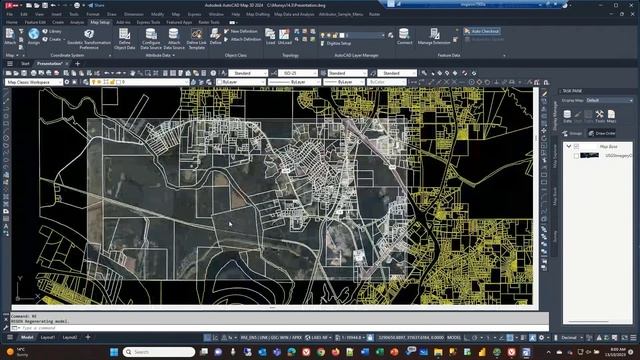
Task: Click the Tools icon in Task Pane
Action: [x=600, y=116]
